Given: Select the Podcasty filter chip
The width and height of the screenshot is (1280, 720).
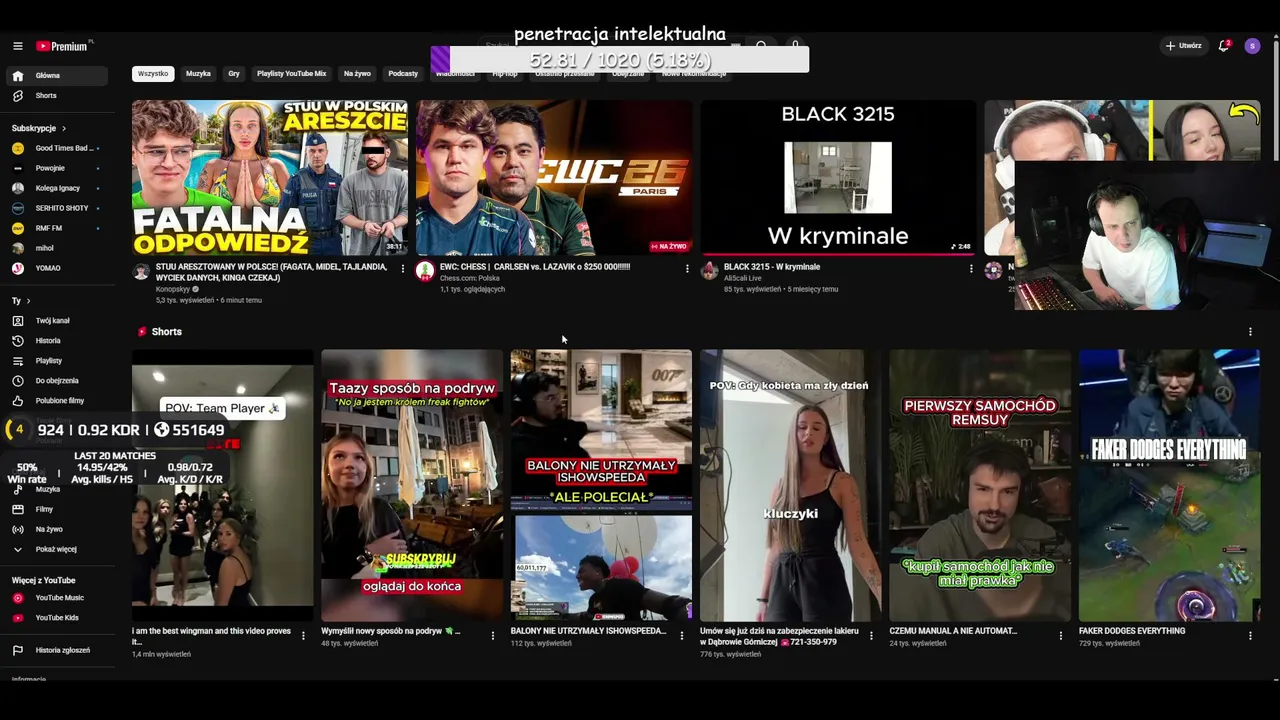Looking at the screenshot, I should coord(403,73).
